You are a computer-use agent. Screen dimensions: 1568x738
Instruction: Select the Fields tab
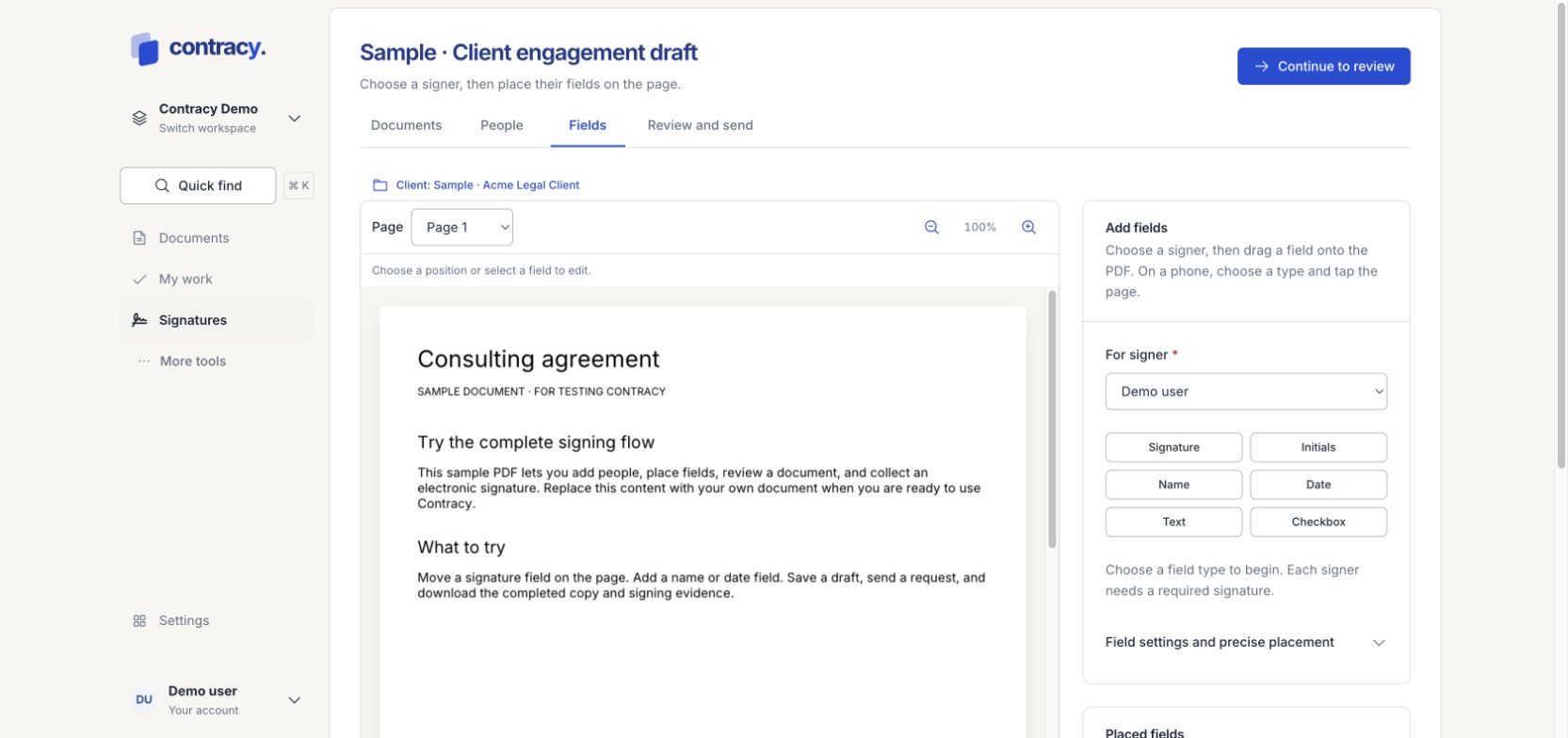[588, 125]
